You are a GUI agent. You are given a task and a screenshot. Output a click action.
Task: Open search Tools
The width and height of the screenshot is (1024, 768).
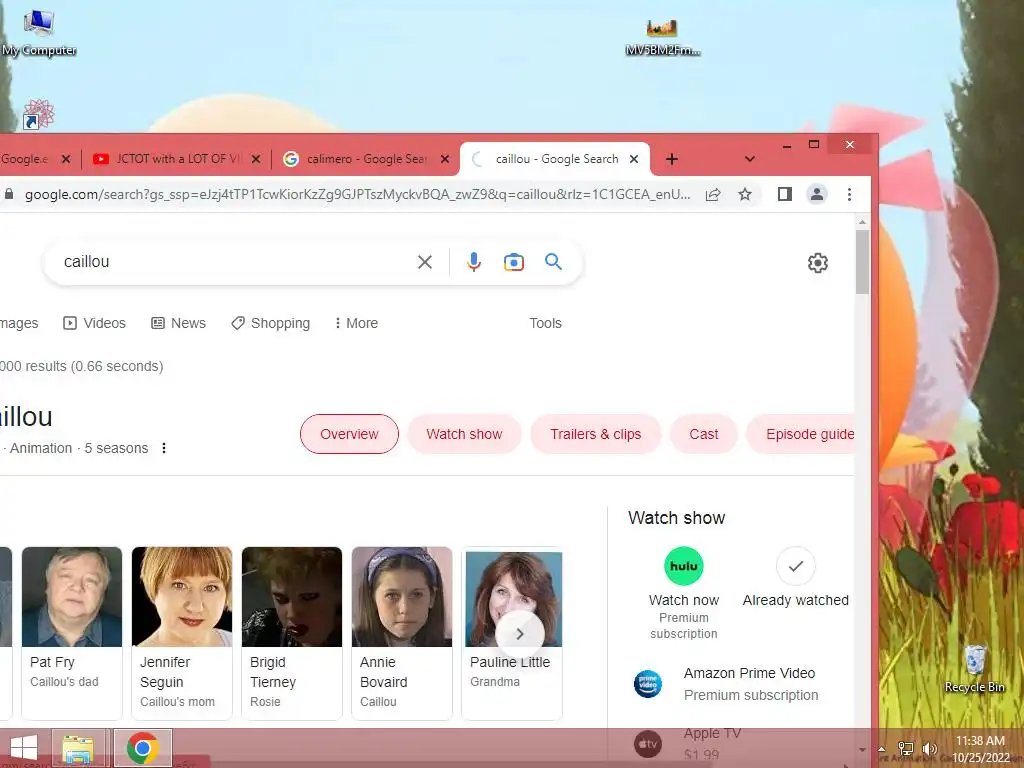(545, 323)
